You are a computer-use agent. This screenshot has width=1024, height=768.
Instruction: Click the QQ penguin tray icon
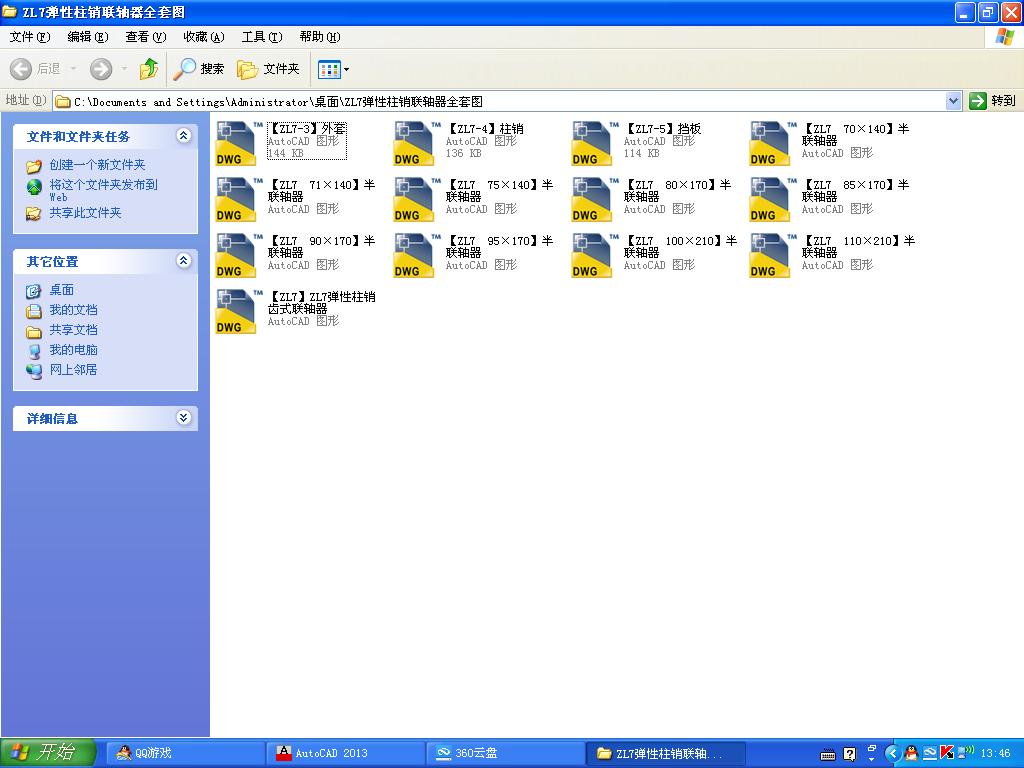(911, 754)
